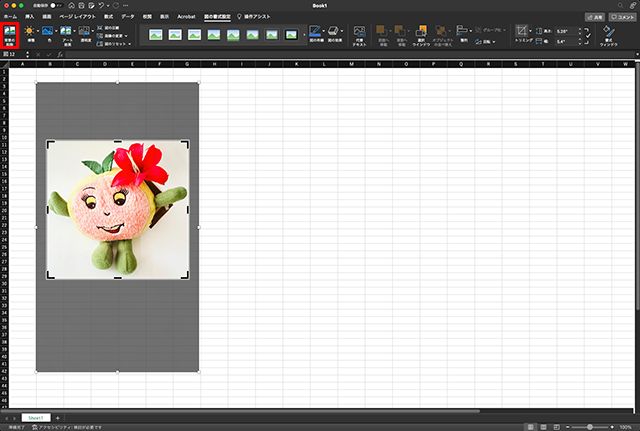This screenshot has height=431, width=640.
Task: Open the ページレイアウト tab
Action: tap(75, 17)
